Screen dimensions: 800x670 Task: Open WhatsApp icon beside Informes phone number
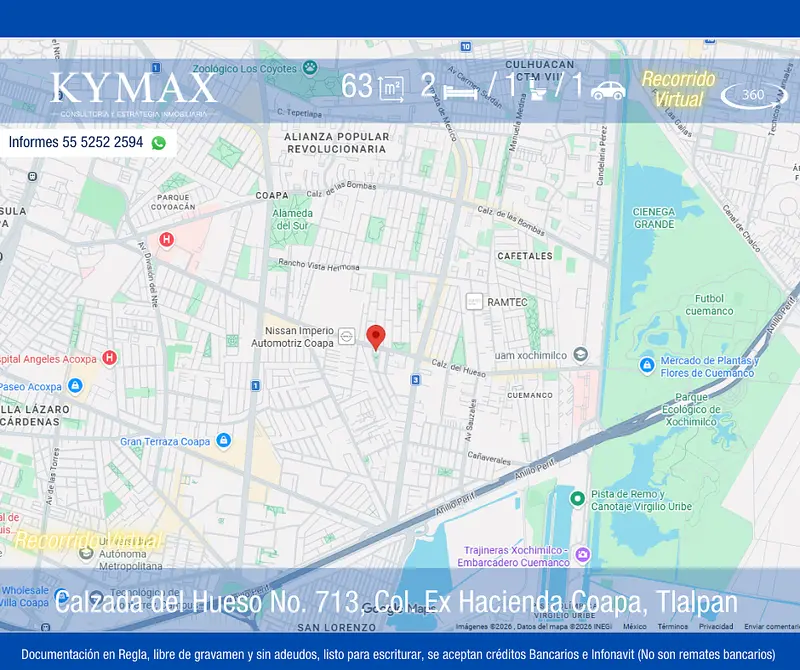tap(159, 143)
